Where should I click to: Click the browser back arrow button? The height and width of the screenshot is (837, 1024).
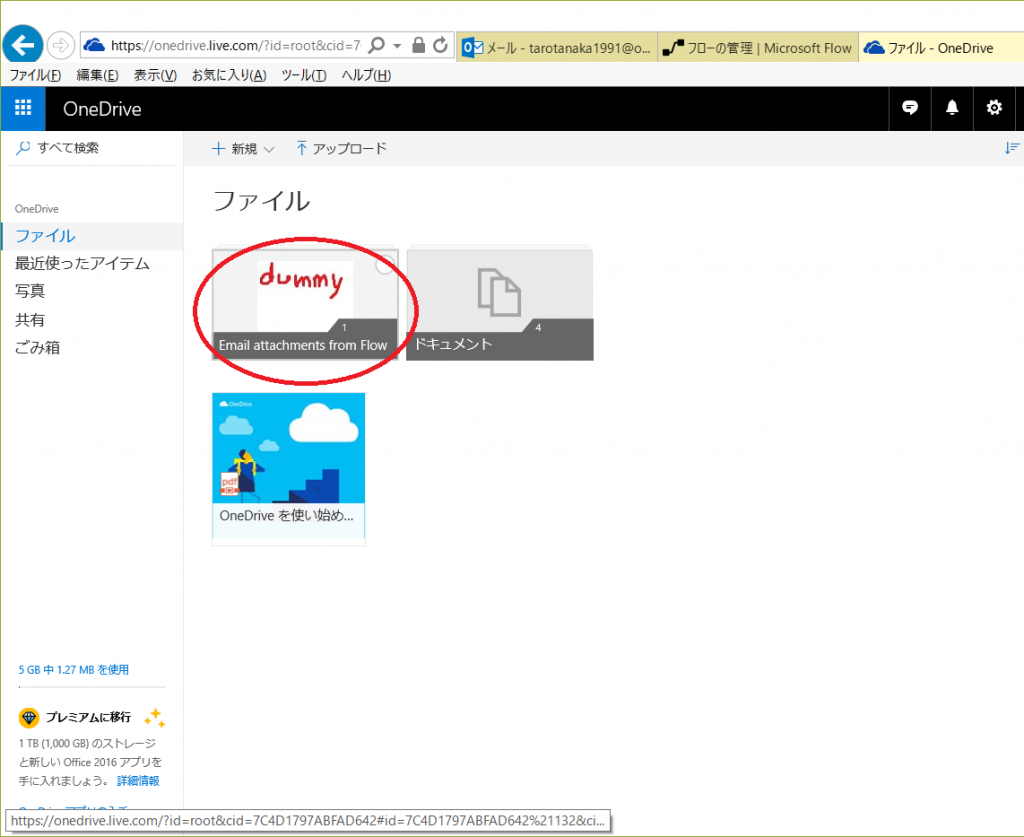[23, 45]
